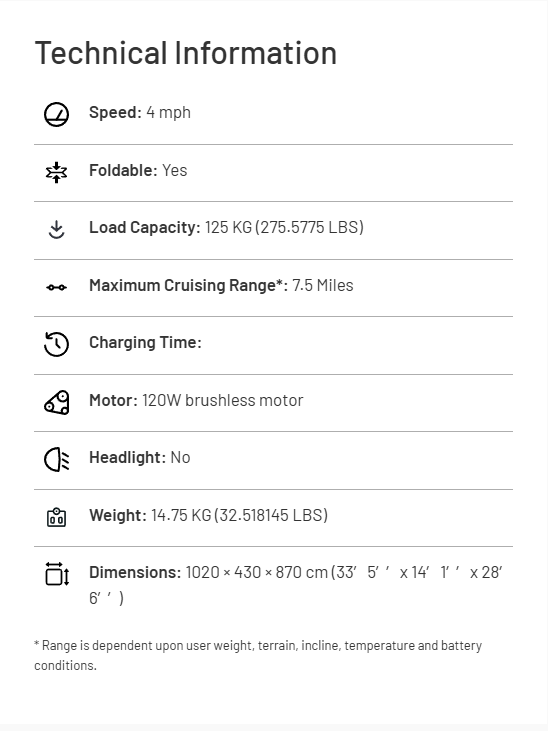Image resolution: width=548 pixels, height=731 pixels.
Task: Click the headlight beam icon
Action: pos(56,459)
